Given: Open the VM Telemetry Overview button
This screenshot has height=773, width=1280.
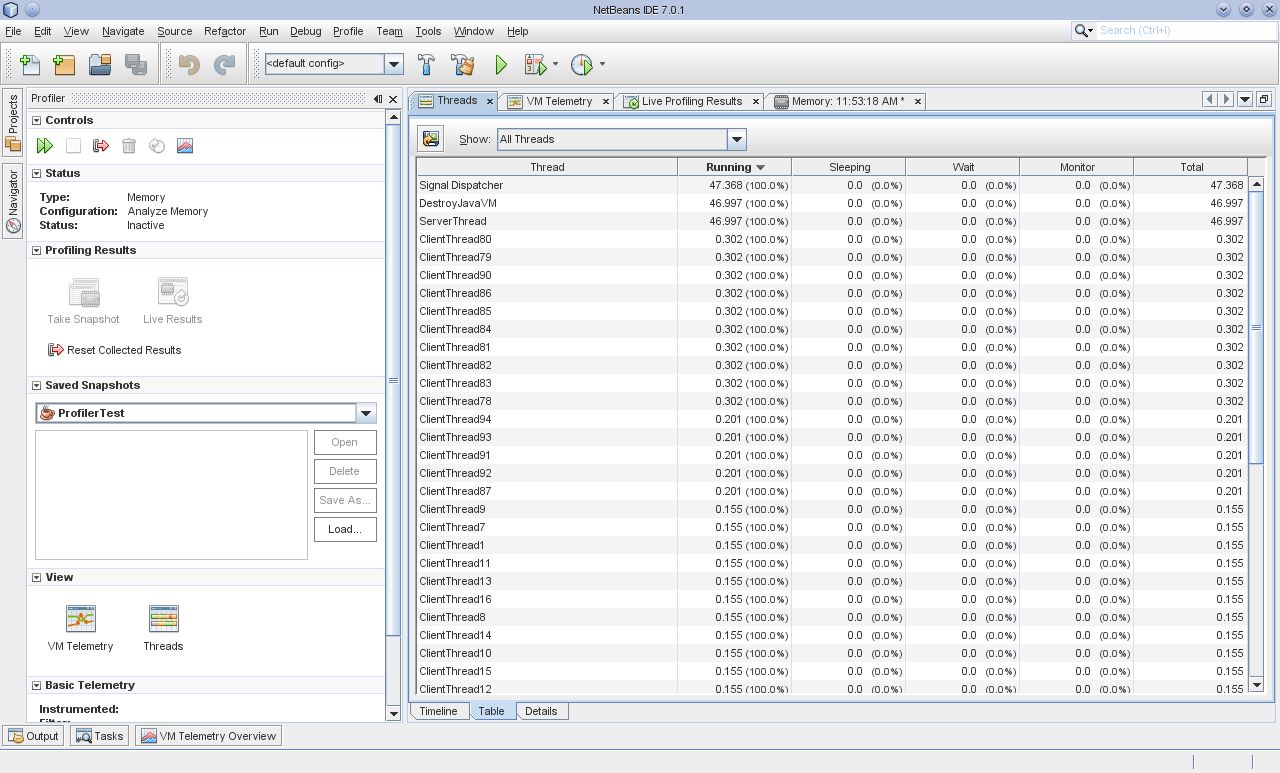Looking at the screenshot, I should (209, 736).
